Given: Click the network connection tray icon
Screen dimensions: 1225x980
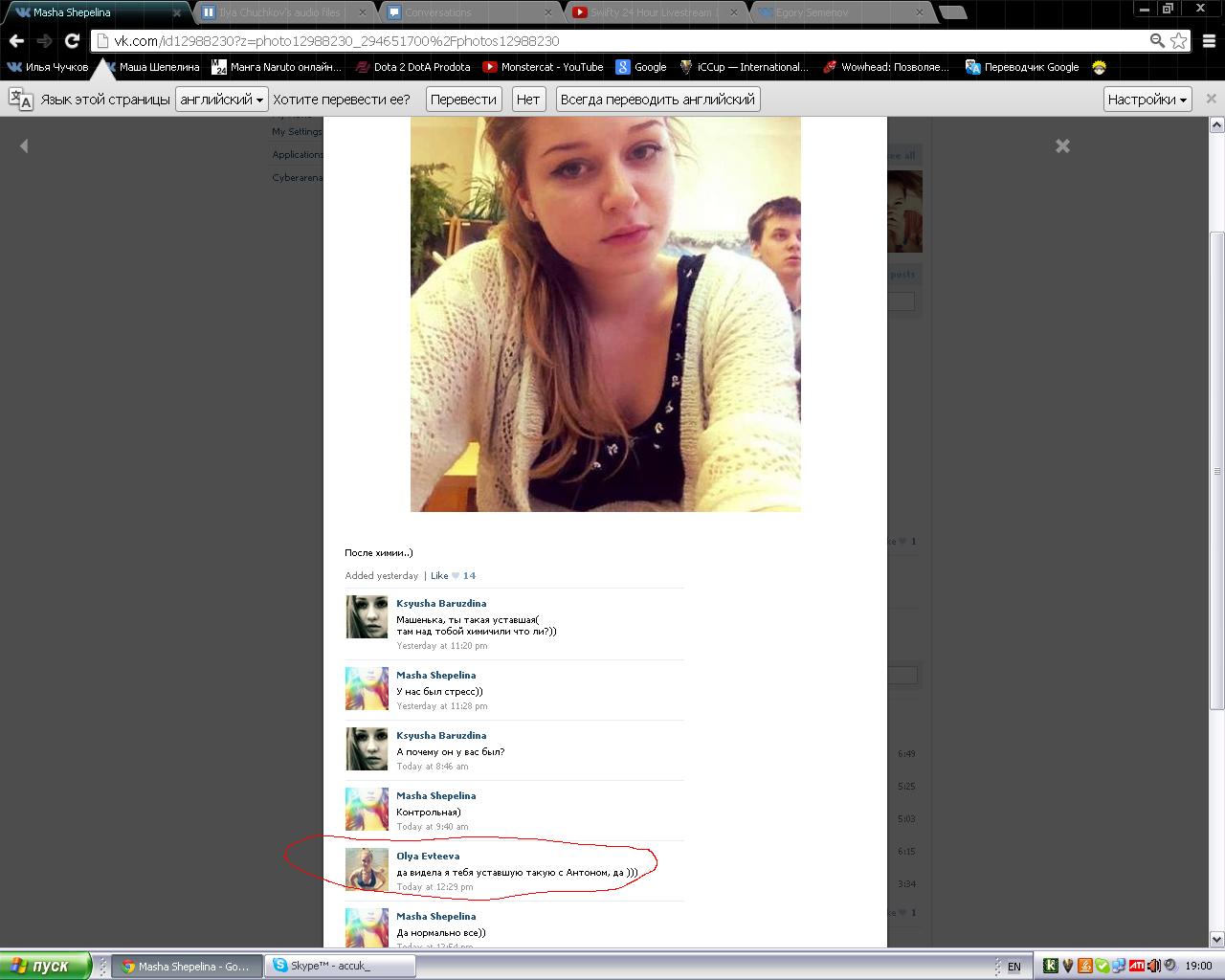Looking at the screenshot, I should (1119, 966).
